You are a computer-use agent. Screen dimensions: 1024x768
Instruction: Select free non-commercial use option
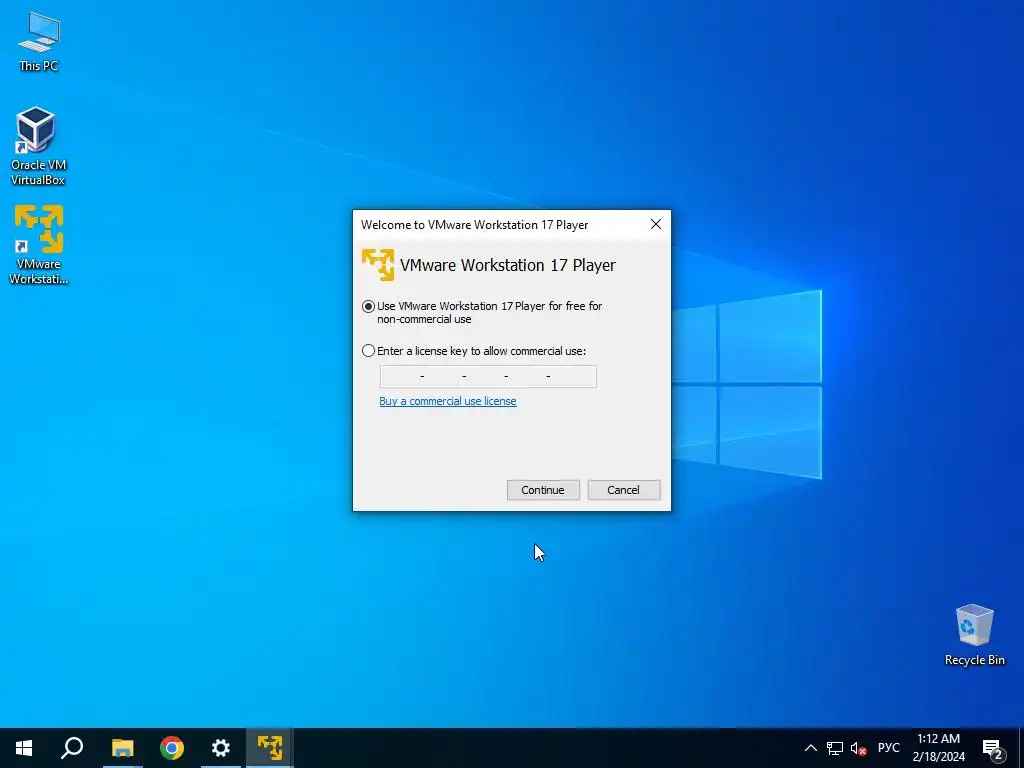(368, 306)
